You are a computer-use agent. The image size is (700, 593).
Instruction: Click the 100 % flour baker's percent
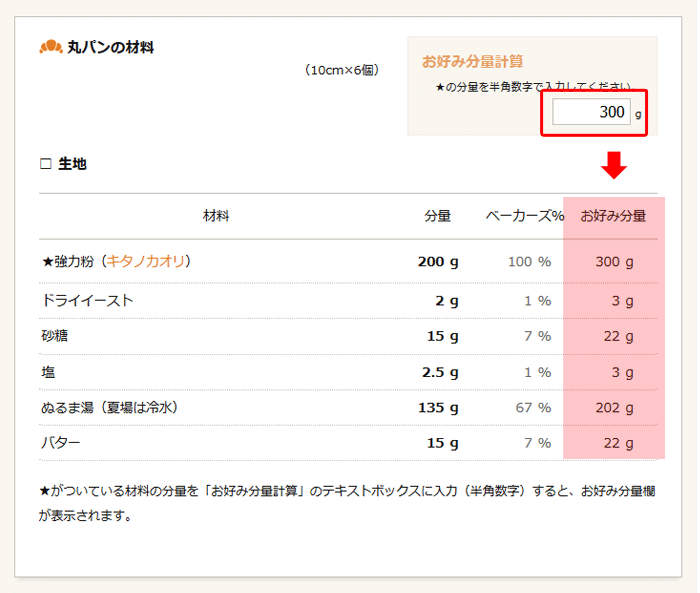[x=529, y=262]
